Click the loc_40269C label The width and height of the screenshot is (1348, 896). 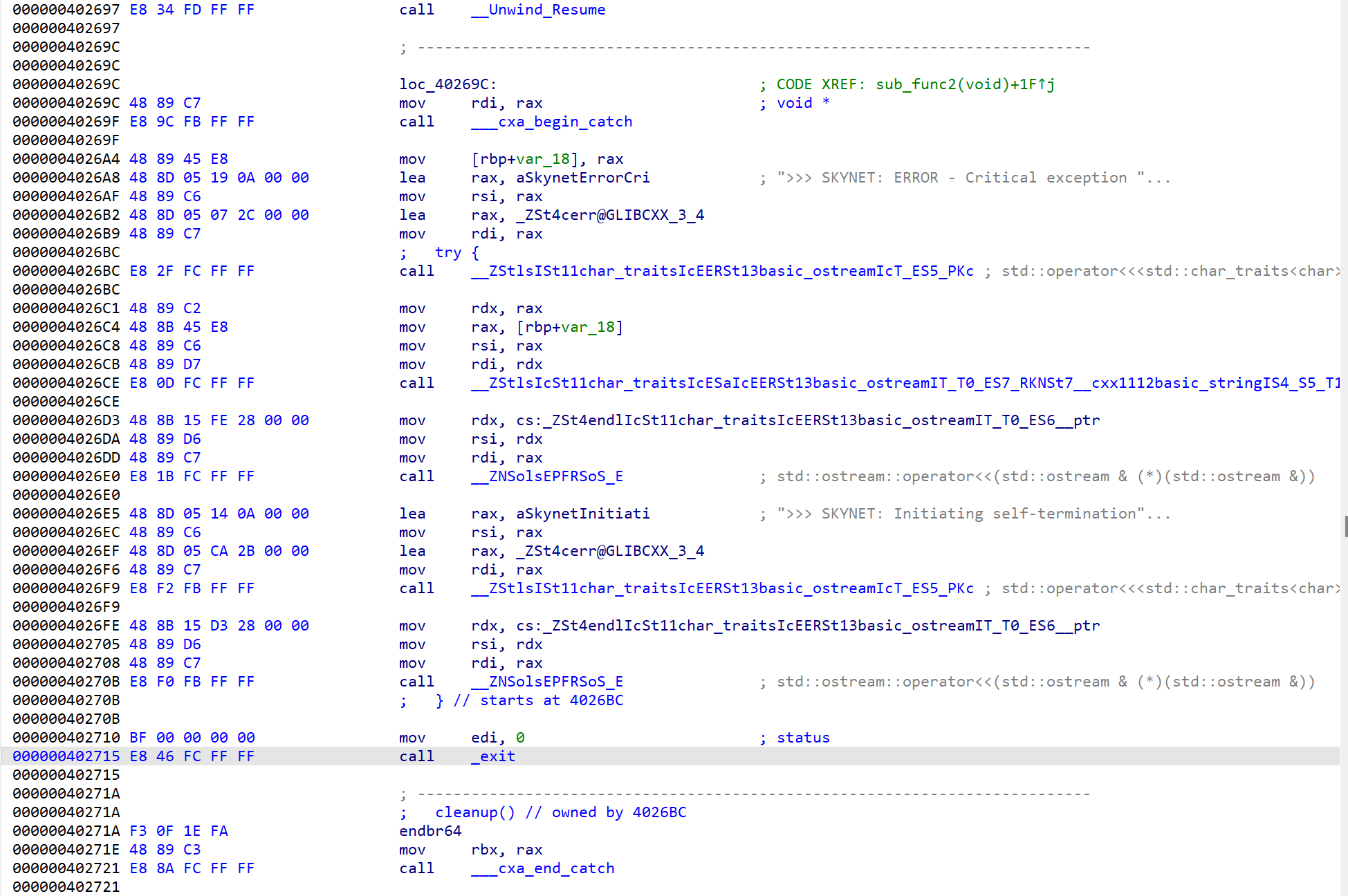click(447, 84)
